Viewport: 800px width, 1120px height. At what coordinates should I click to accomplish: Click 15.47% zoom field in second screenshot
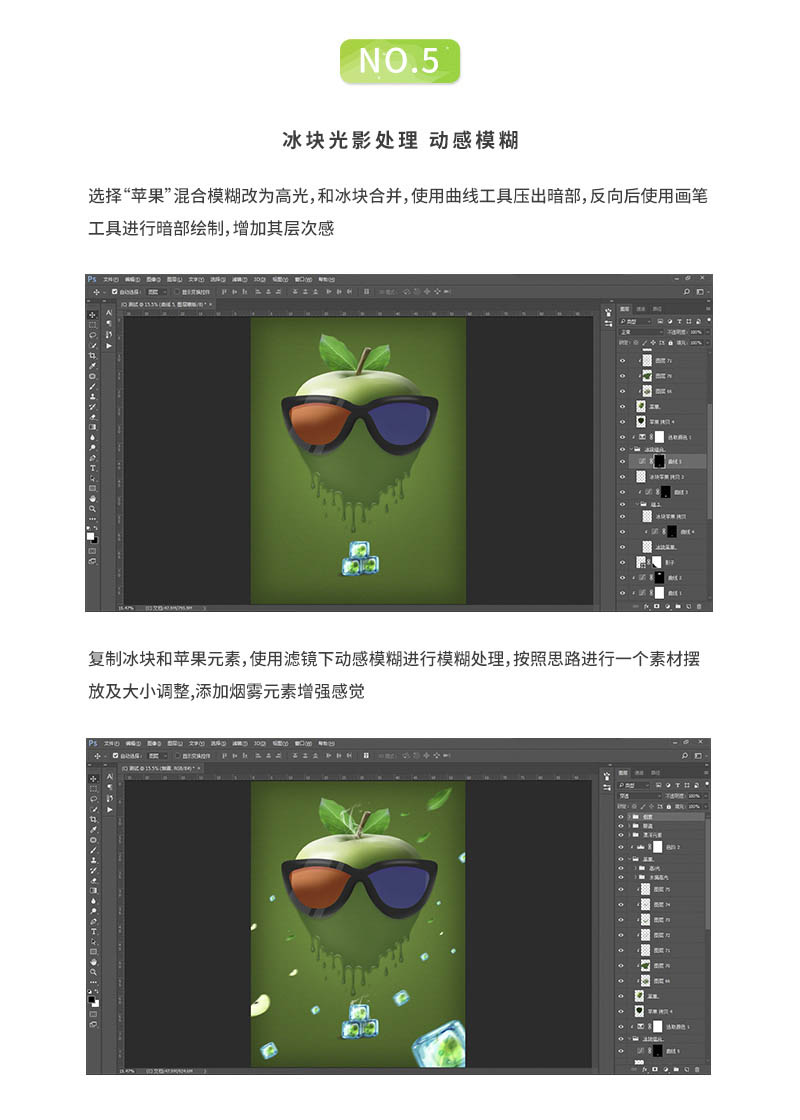tap(126, 1071)
